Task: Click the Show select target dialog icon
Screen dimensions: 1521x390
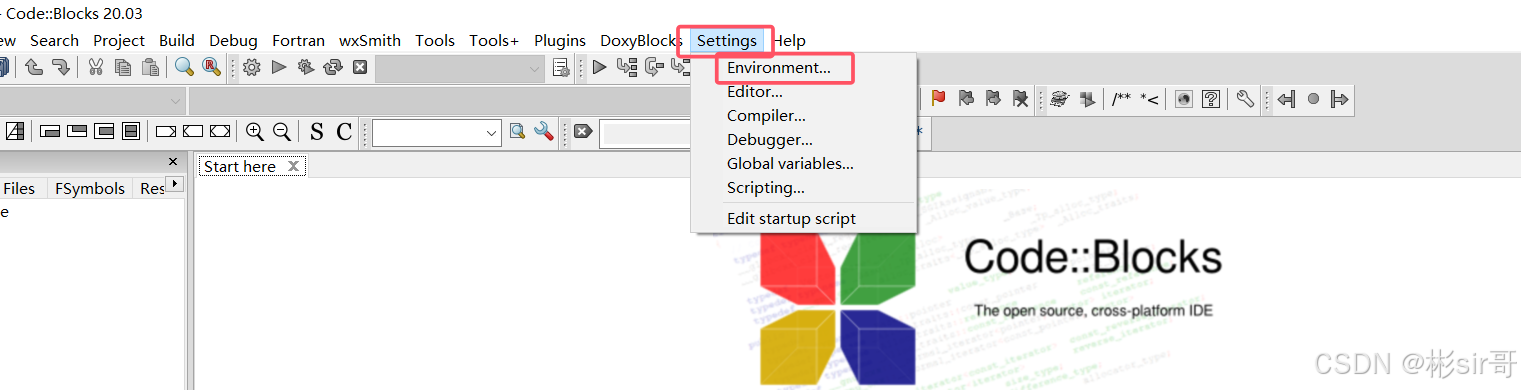Action: point(562,68)
